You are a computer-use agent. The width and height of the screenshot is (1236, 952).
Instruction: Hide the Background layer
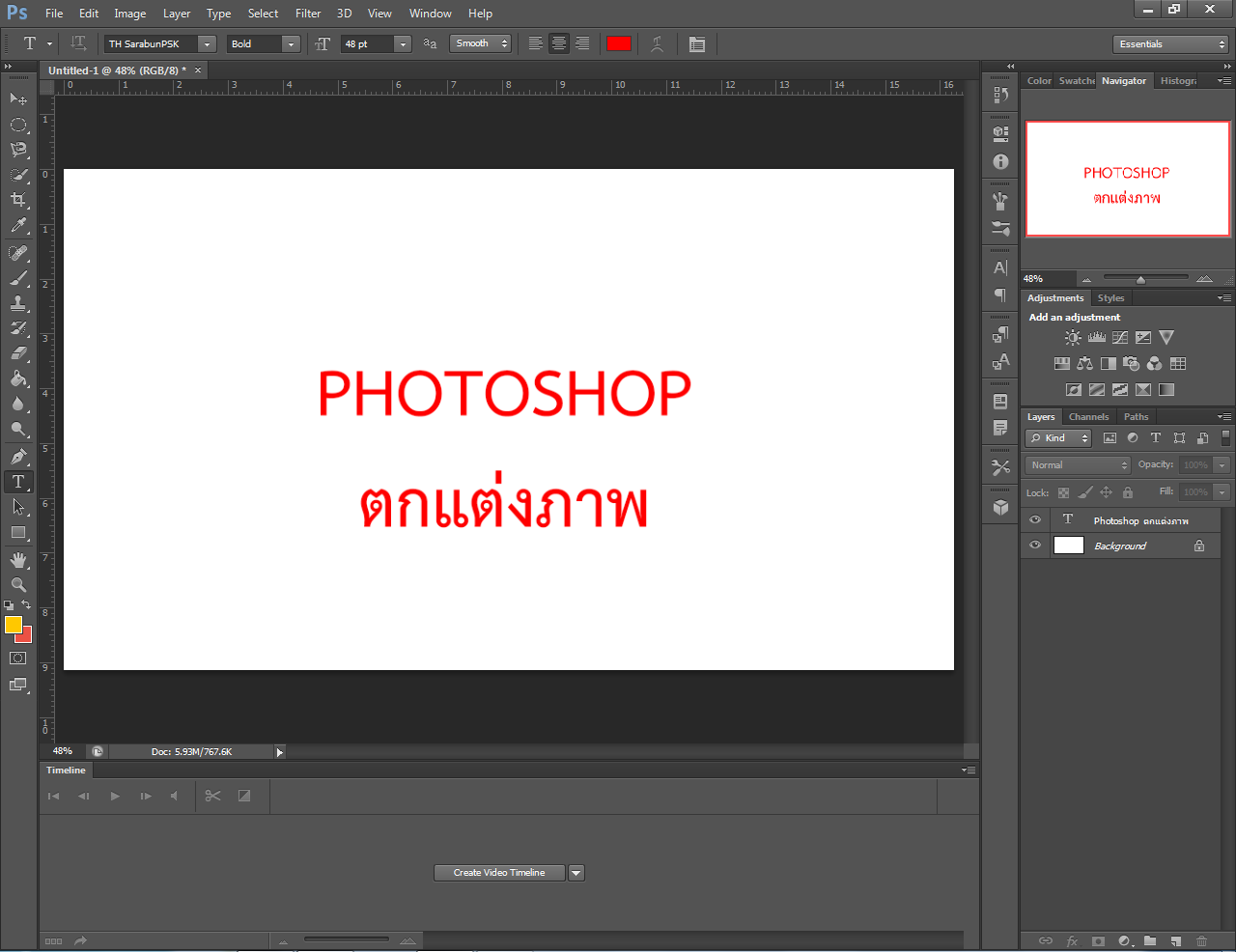tap(1035, 545)
